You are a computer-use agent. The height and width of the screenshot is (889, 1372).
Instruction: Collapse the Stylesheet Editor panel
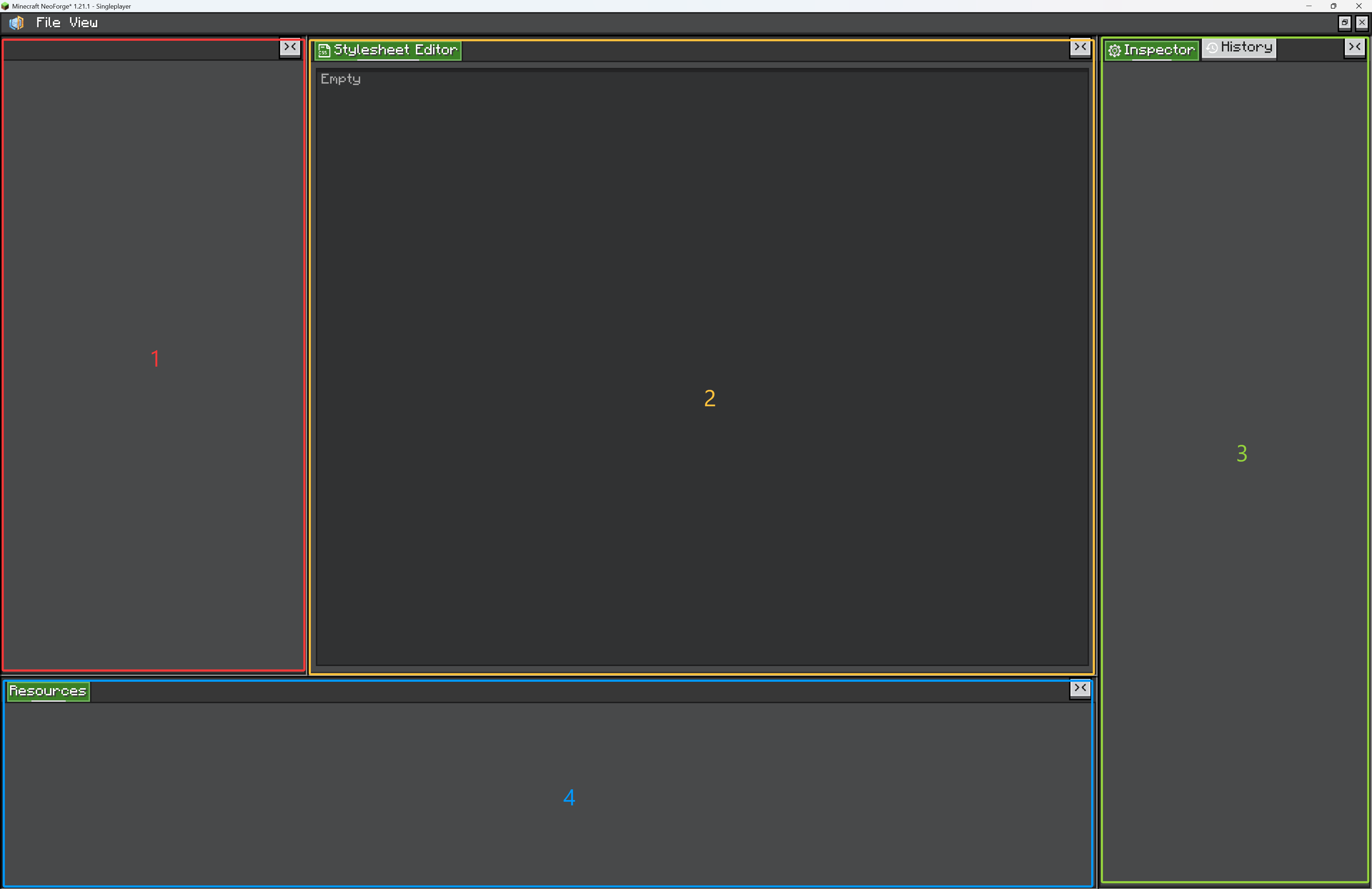click(1080, 47)
